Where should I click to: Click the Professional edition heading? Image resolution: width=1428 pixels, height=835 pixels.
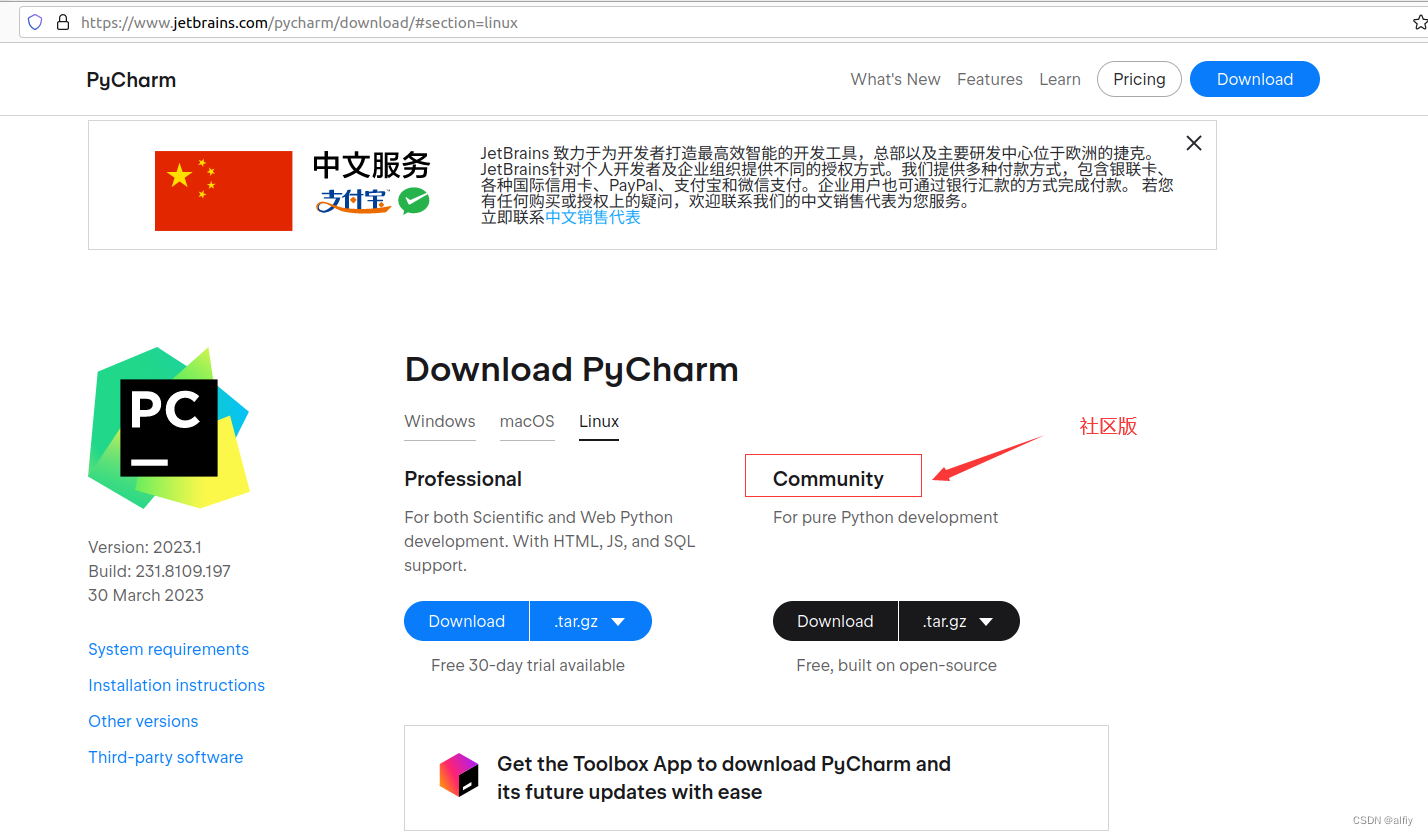point(463,479)
